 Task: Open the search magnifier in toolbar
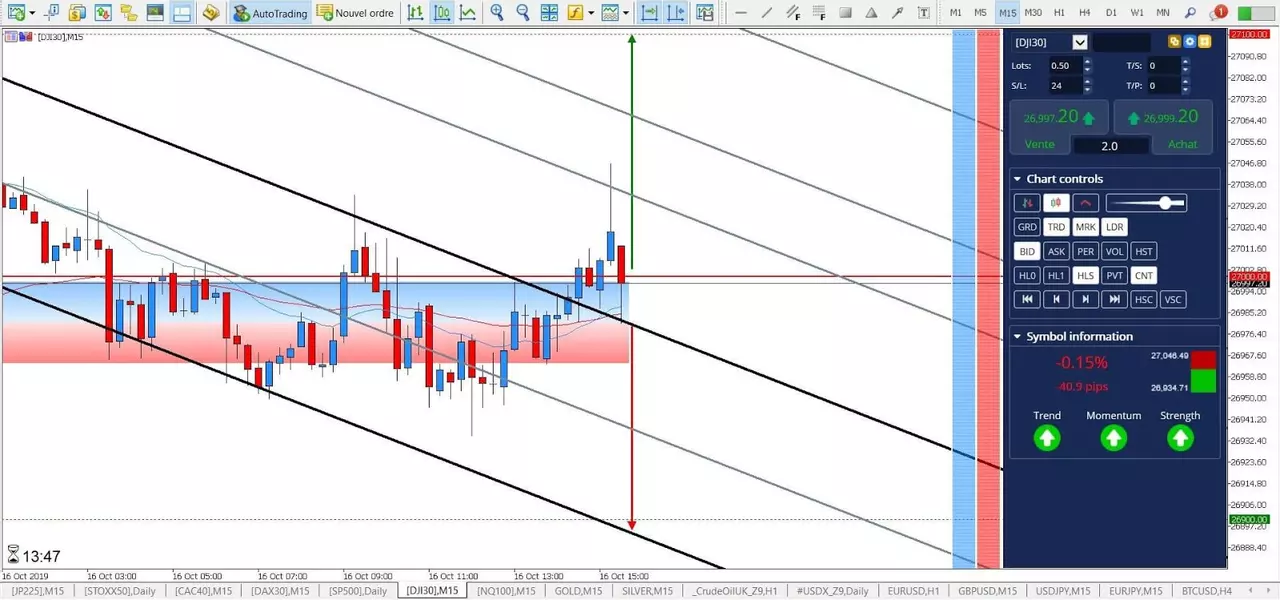click(x=1190, y=13)
